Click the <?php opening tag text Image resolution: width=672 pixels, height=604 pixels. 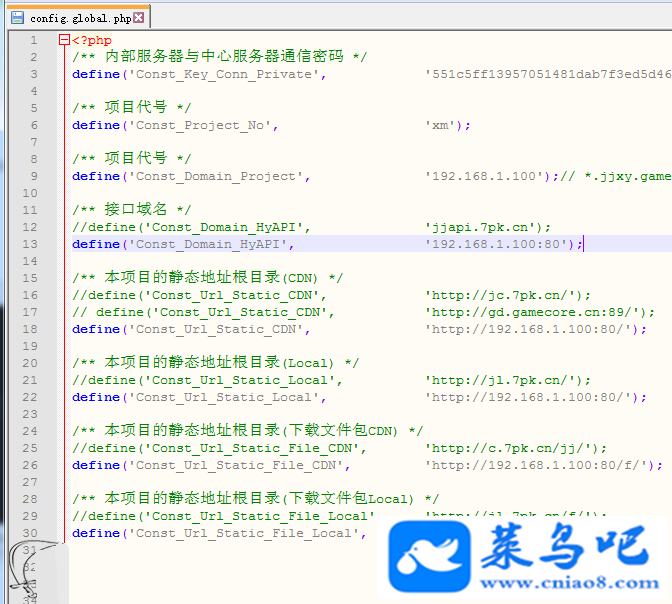[x=92, y=40]
